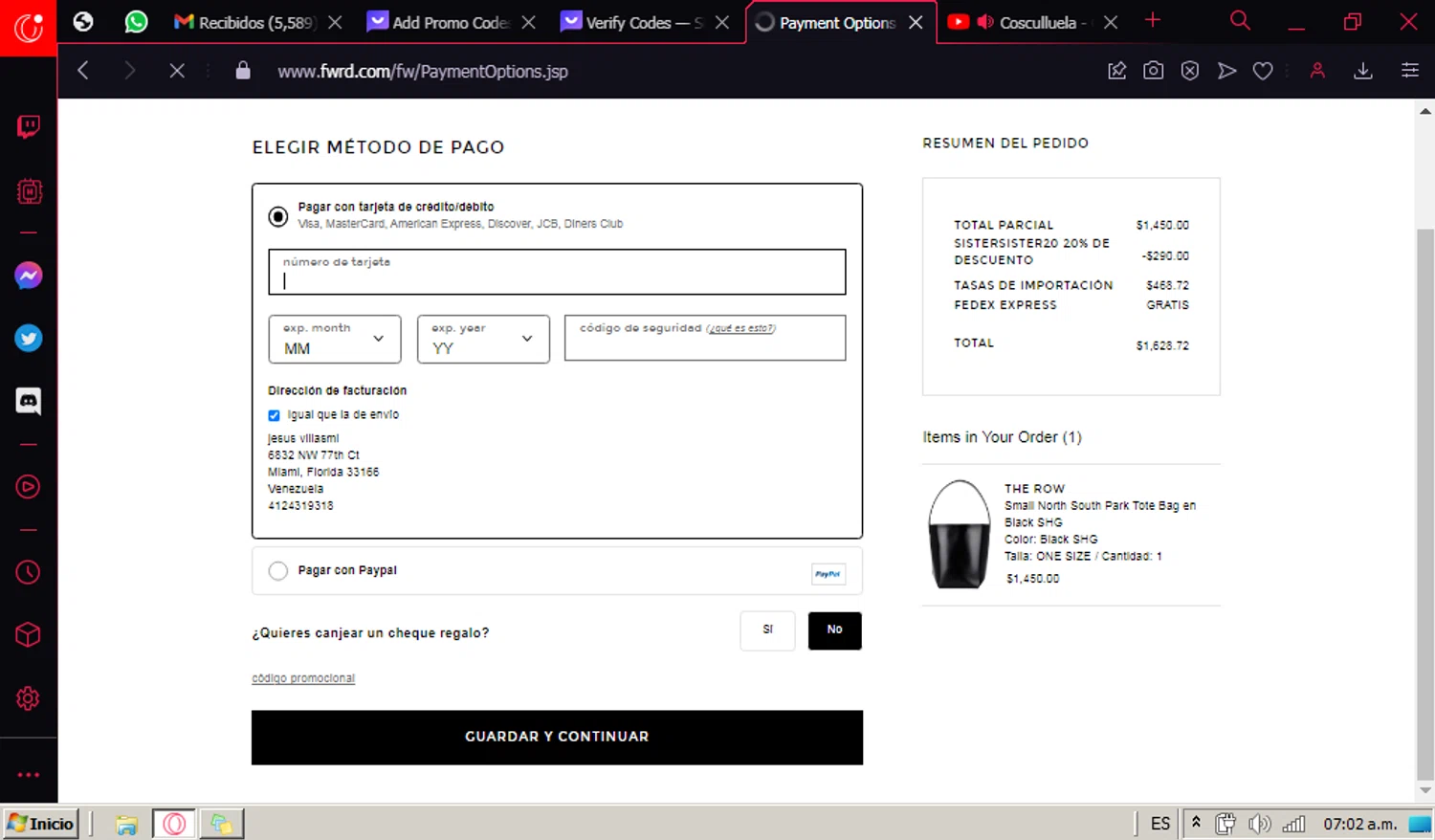Open Twitch in the sidebar
Image resolution: width=1435 pixels, height=840 pixels.
click(x=29, y=127)
